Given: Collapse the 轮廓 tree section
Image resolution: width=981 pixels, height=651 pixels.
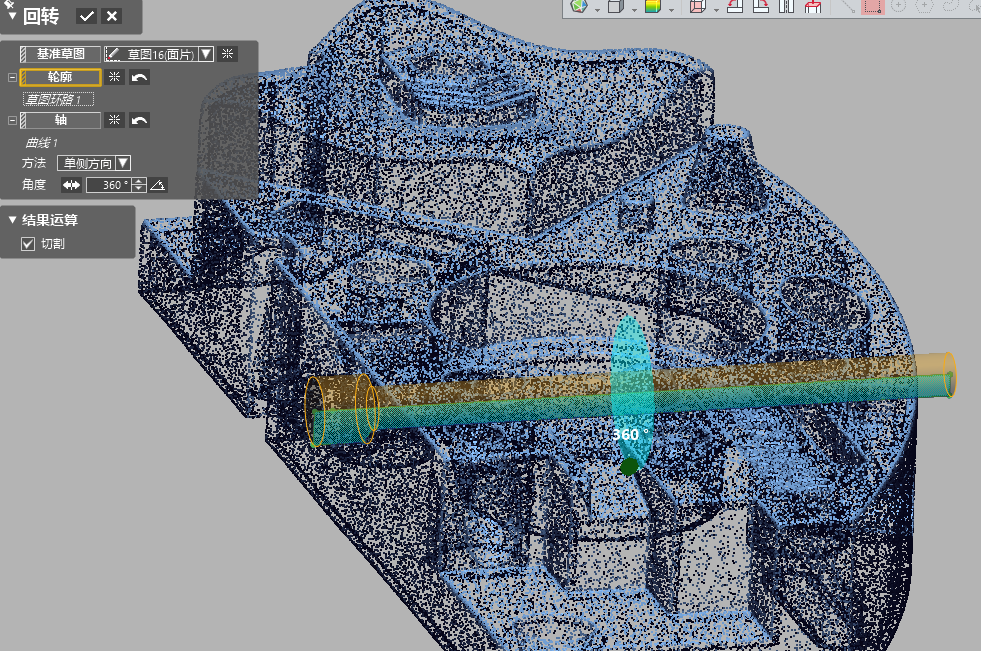Looking at the screenshot, I should pos(11,77).
